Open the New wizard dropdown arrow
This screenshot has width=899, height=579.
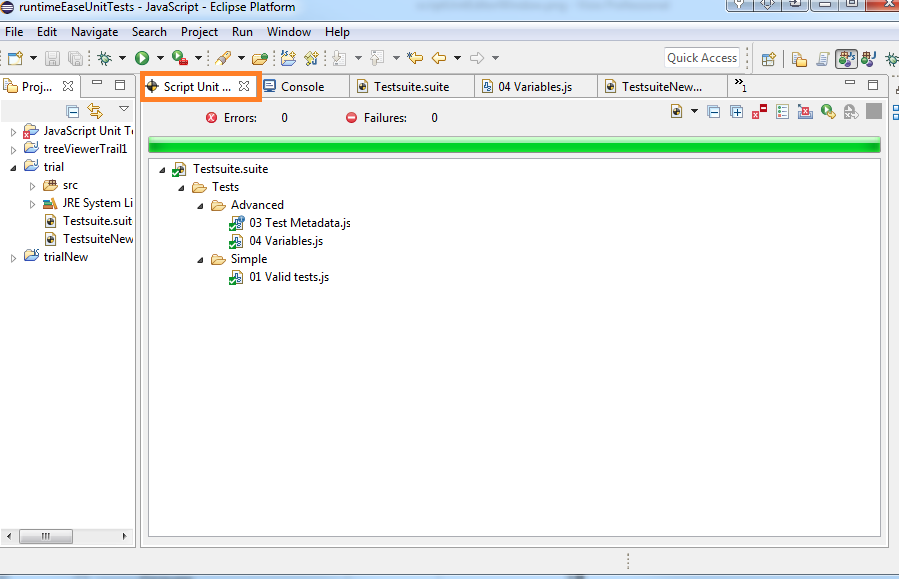click(x=31, y=57)
